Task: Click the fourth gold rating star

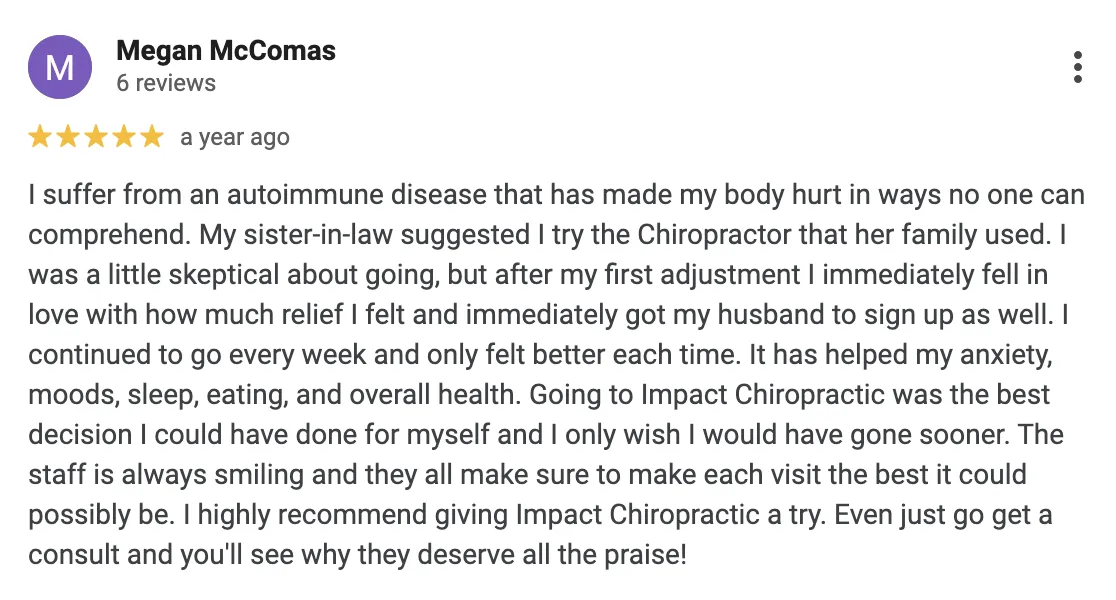Action: tap(124, 137)
